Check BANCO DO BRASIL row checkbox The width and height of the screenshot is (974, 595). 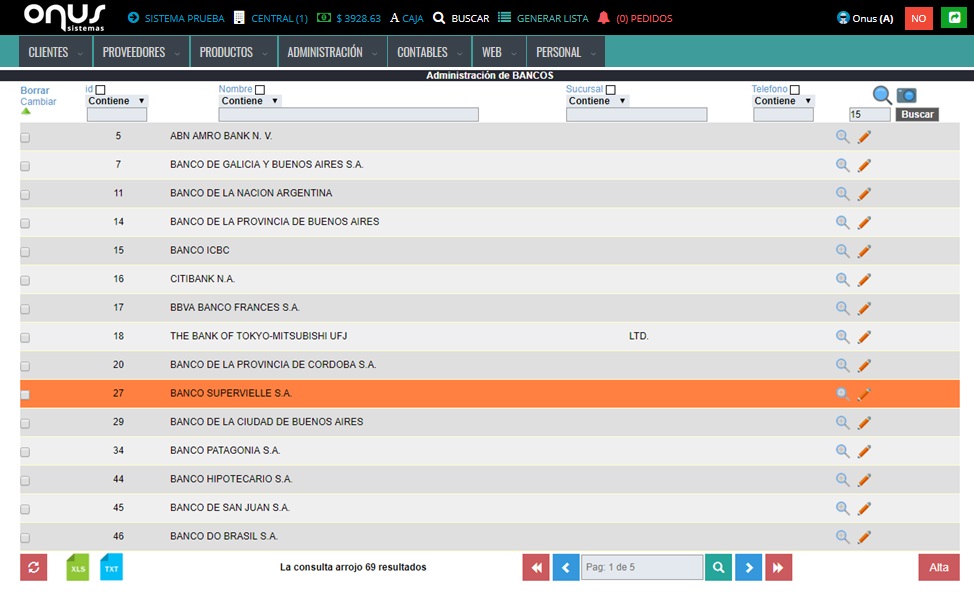25,537
